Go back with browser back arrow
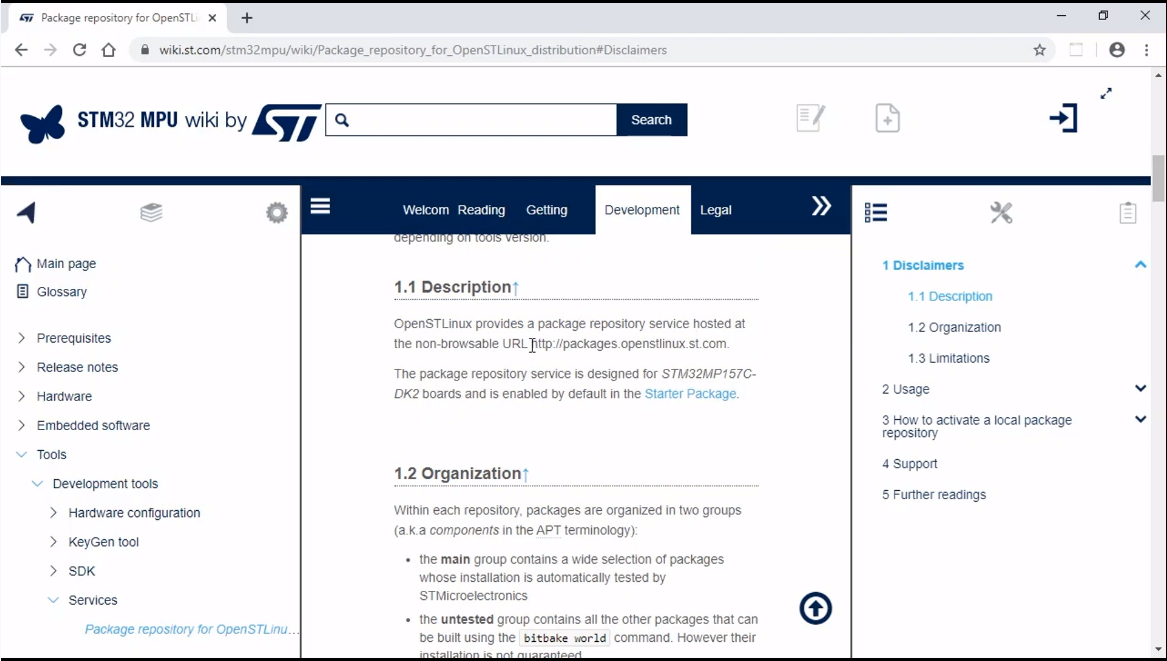Viewport: 1167px width, 661px height. [x=21, y=50]
